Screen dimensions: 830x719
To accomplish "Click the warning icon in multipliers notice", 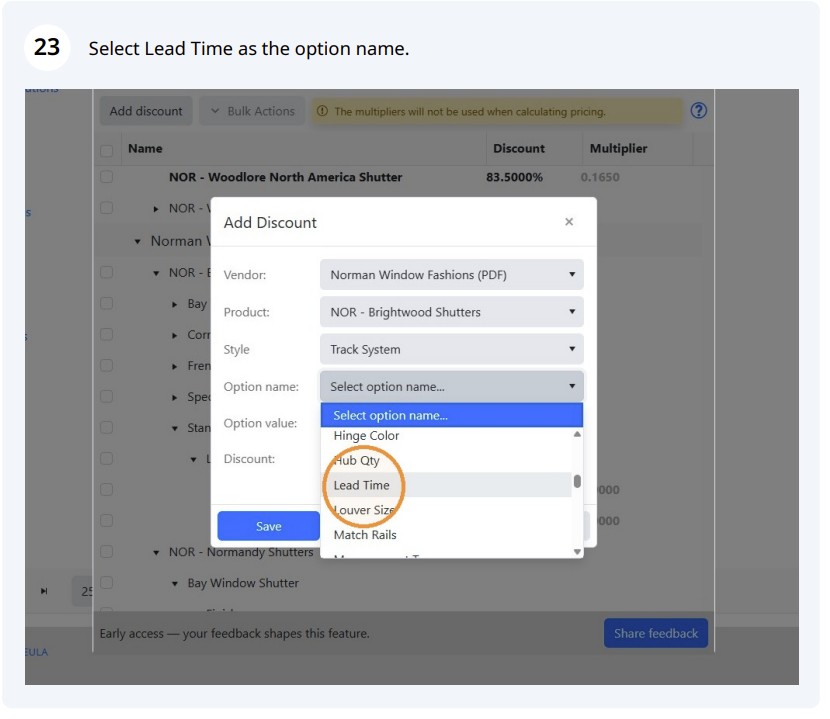I will [322, 111].
